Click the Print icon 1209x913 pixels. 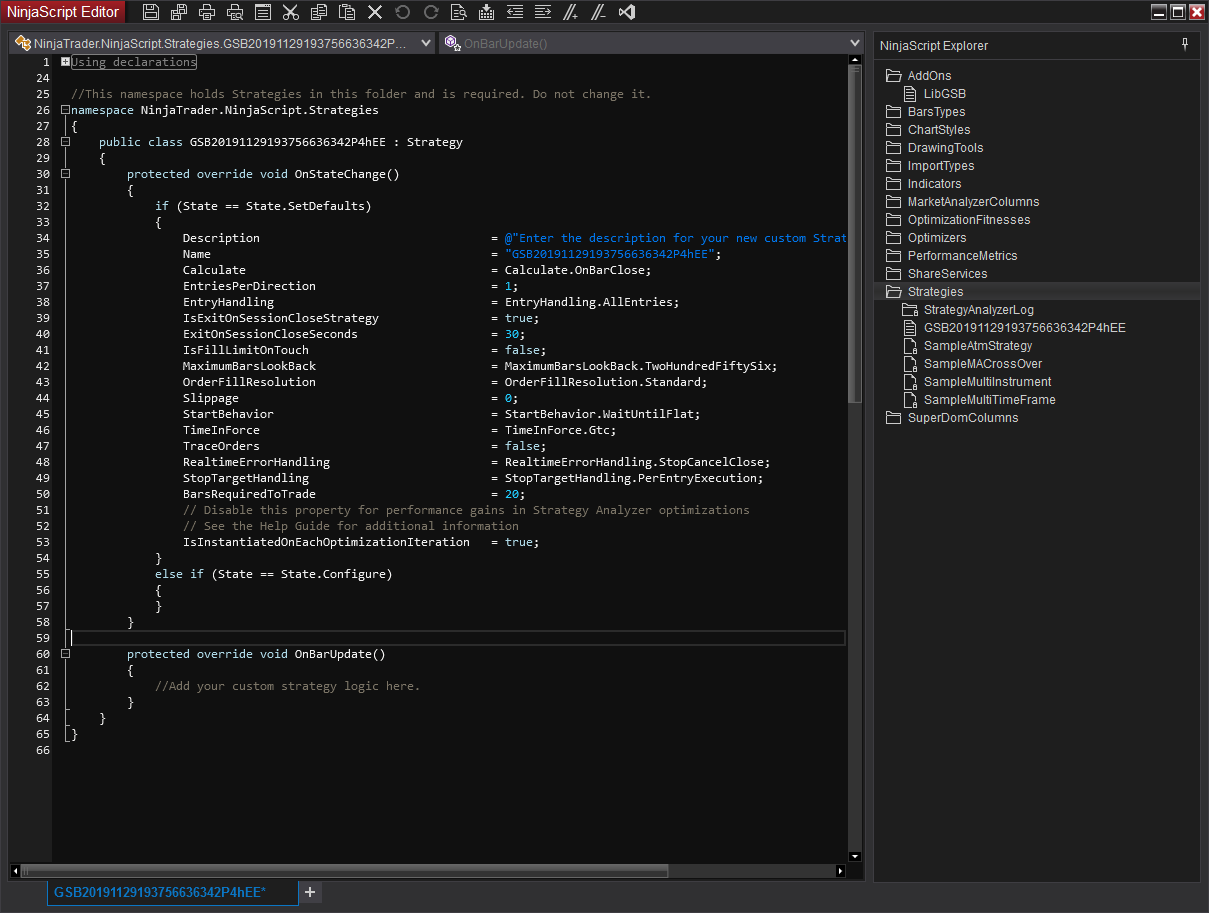[x=207, y=12]
